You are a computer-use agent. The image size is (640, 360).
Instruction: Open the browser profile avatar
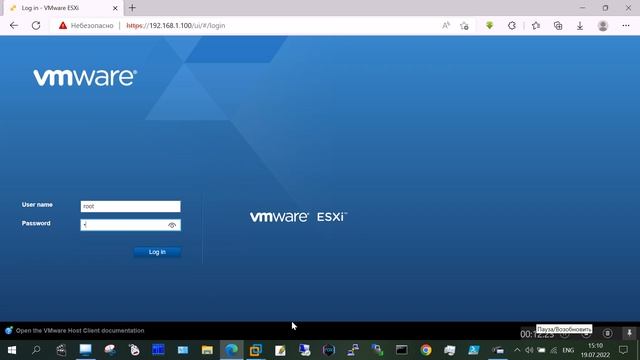point(602,26)
